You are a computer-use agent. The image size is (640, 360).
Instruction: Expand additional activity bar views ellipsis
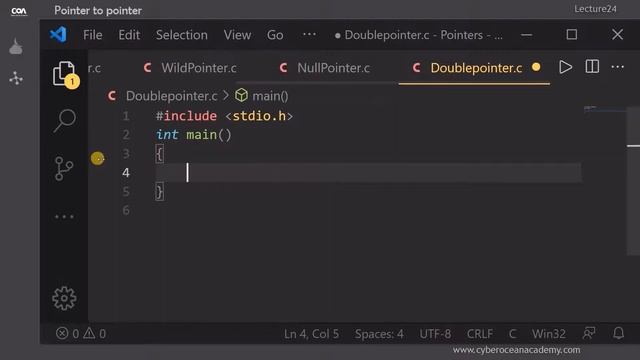pos(64,217)
